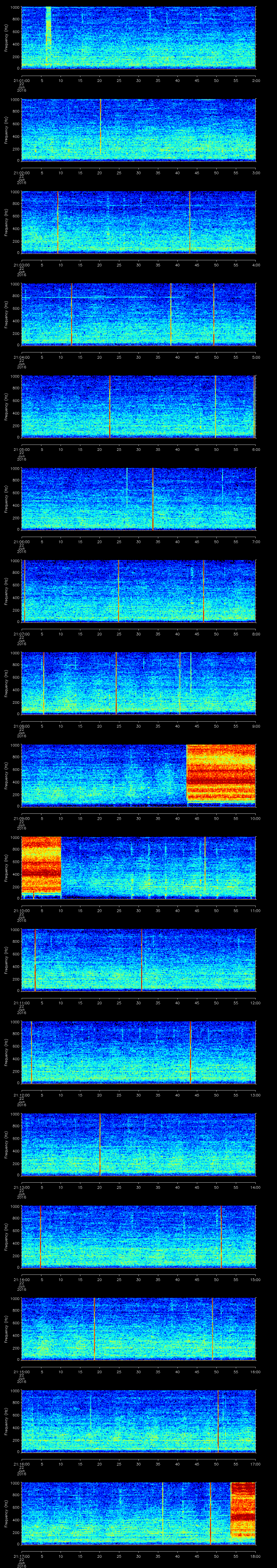
Task: Select the red noise block in the 21:10 spectrogram
Action: (41, 865)
